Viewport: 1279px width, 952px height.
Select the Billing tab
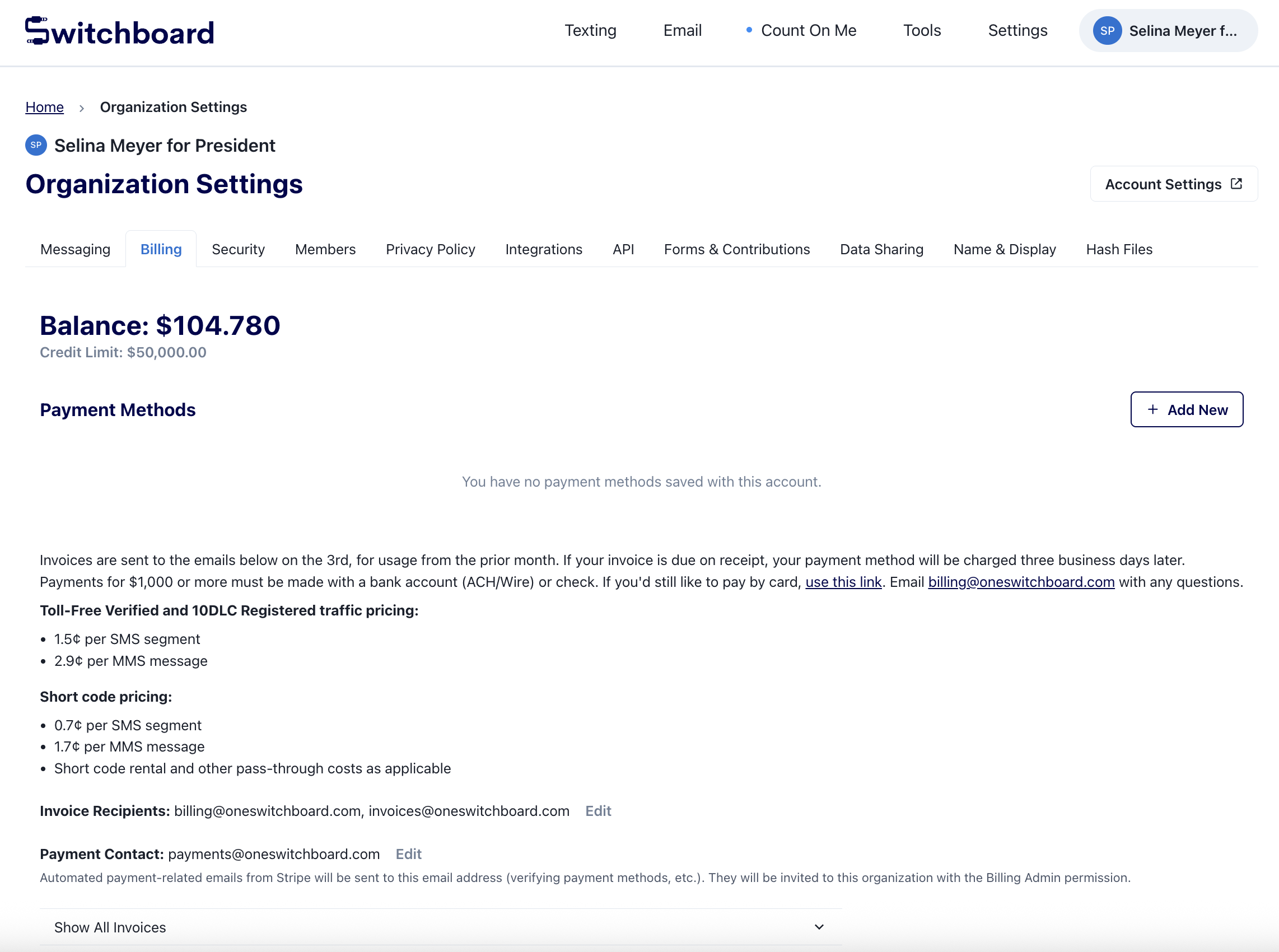coord(161,249)
